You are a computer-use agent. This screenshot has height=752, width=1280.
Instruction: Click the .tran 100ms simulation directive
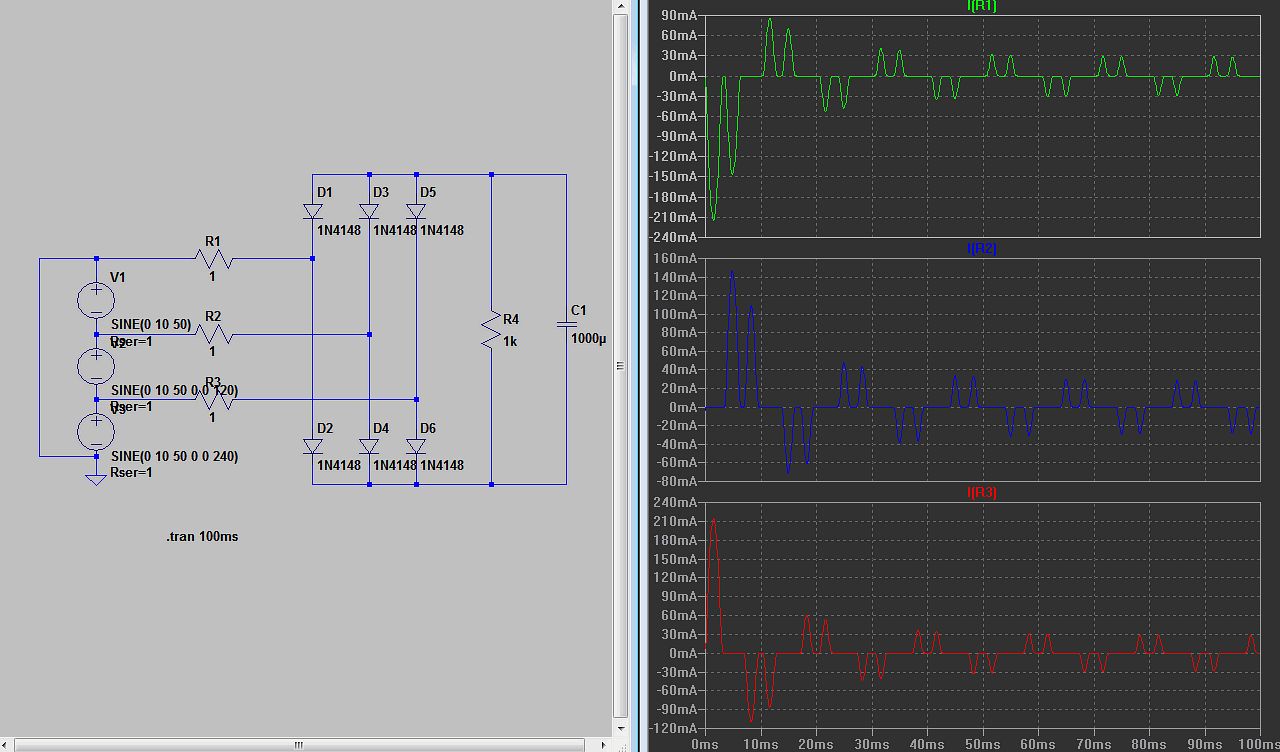(x=202, y=537)
